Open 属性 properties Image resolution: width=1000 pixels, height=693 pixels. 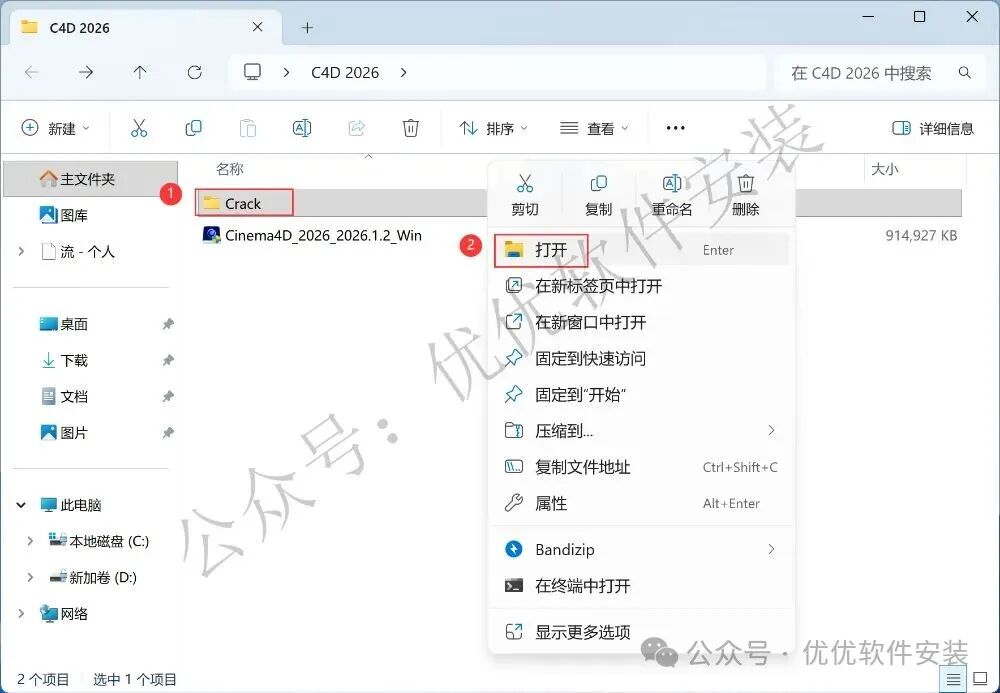tap(642, 504)
